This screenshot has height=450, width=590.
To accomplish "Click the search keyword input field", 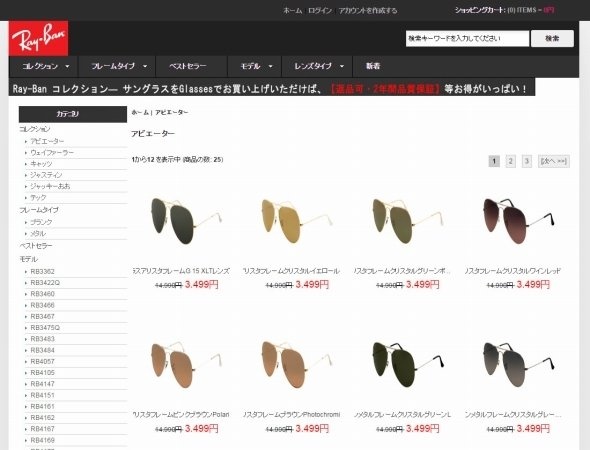I will click(x=467, y=38).
